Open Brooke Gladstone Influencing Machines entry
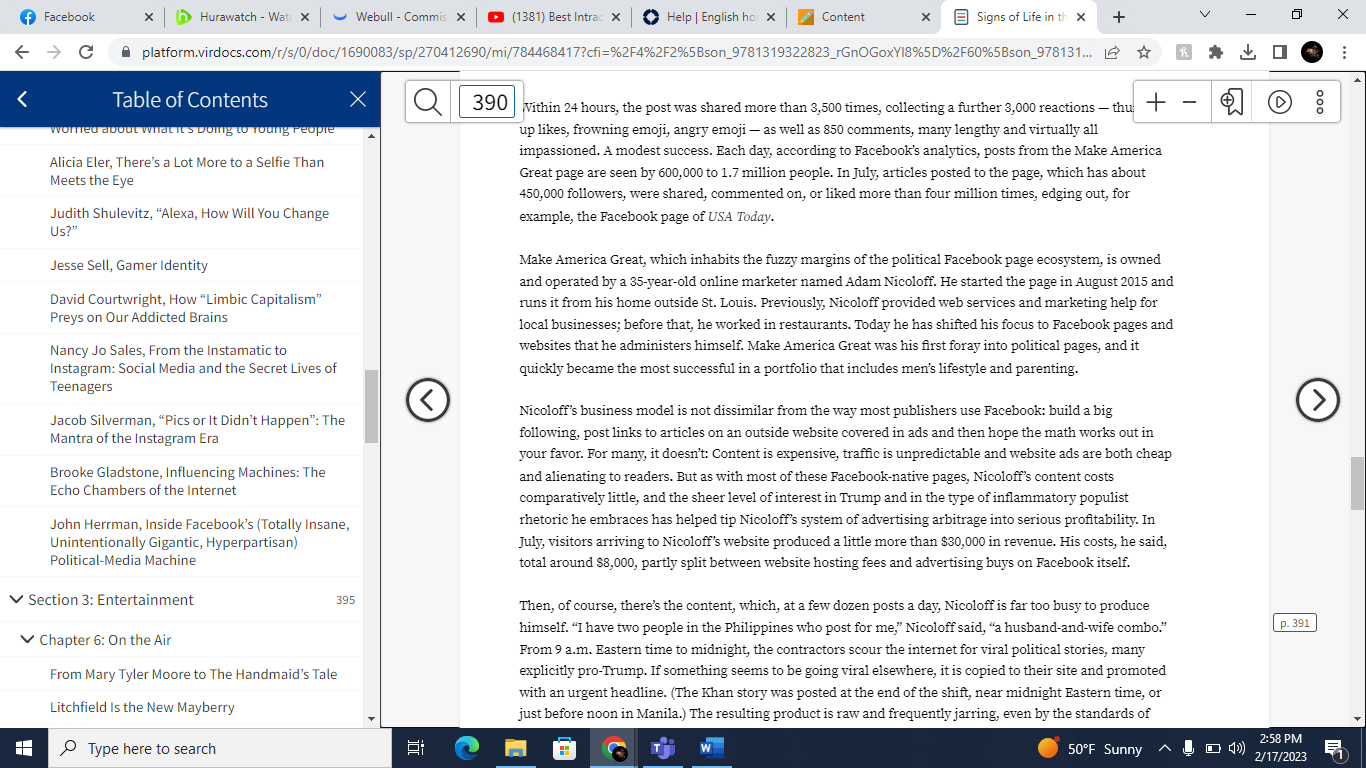The image size is (1366, 768). click(x=188, y=481)
